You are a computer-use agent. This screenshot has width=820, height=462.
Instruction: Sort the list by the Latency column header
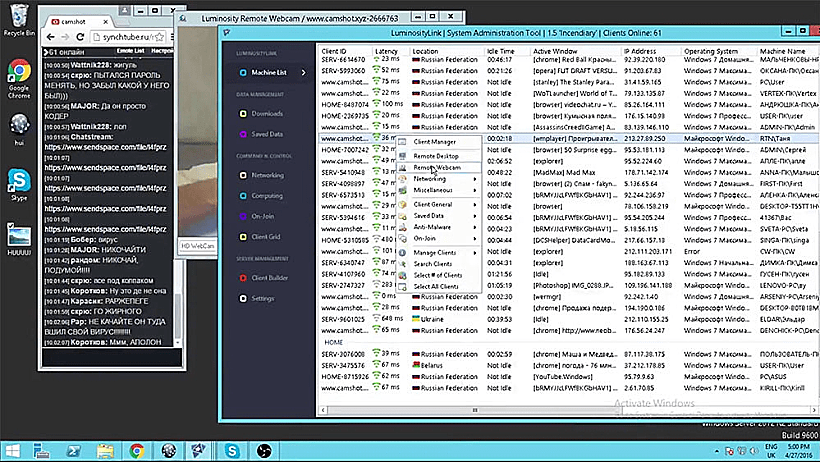click(386, 50)
